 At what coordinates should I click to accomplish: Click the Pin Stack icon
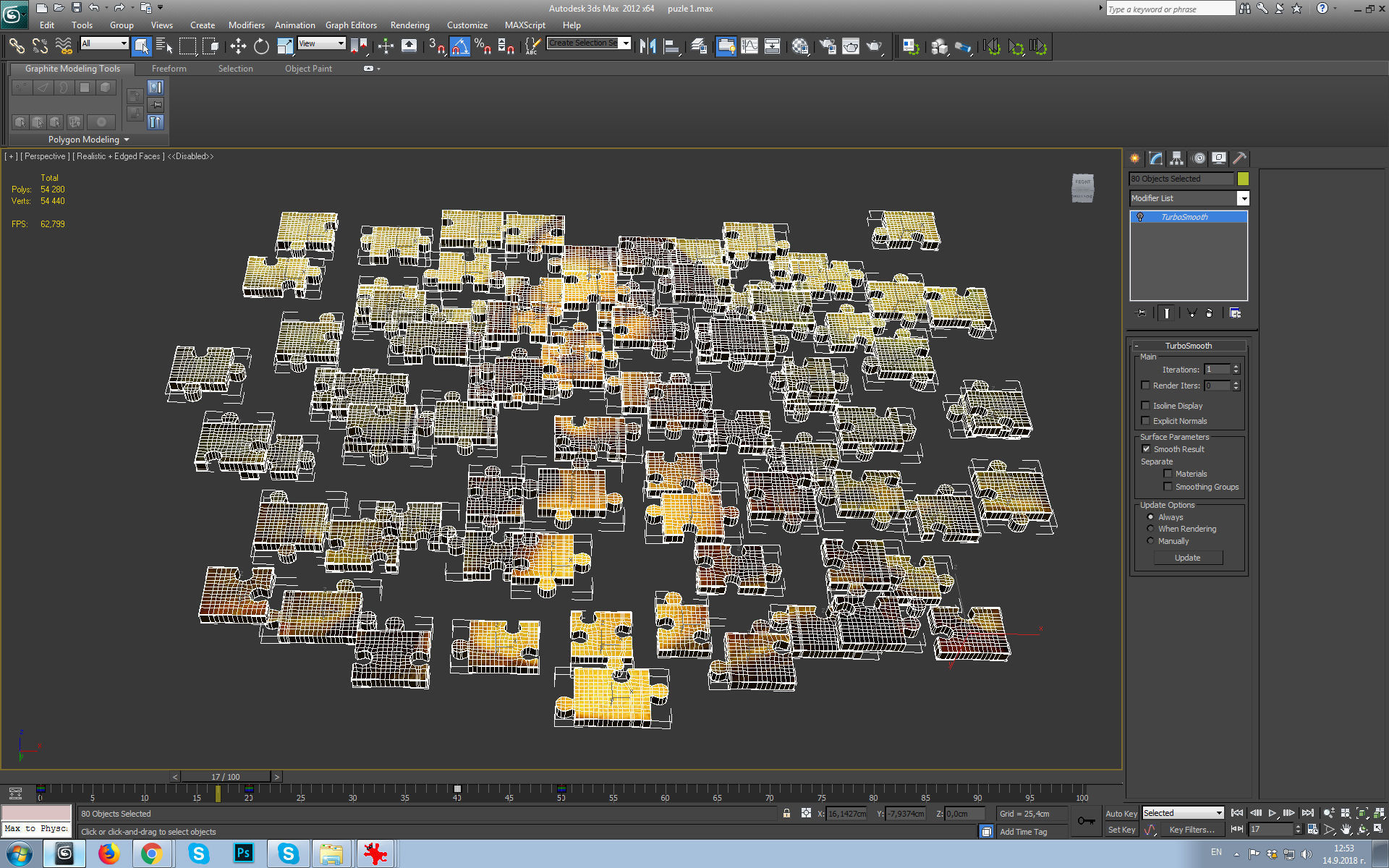pos(1142,313)
